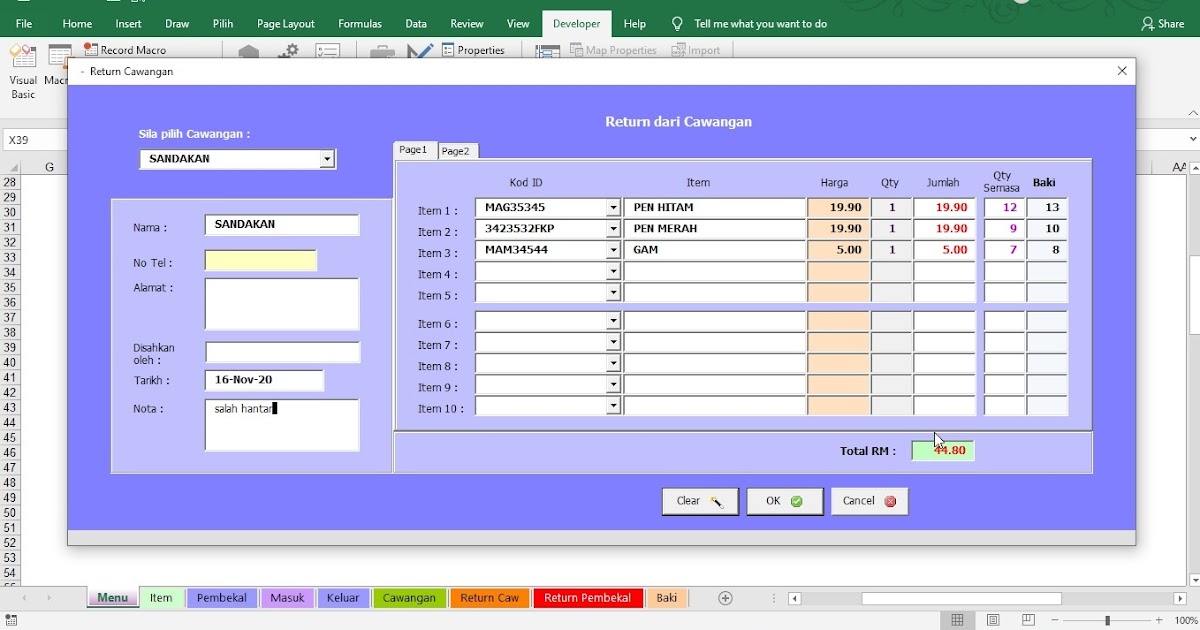1200x630 pixels.
Task: Open Properties in the Developer ribbon
Action: 473,50
